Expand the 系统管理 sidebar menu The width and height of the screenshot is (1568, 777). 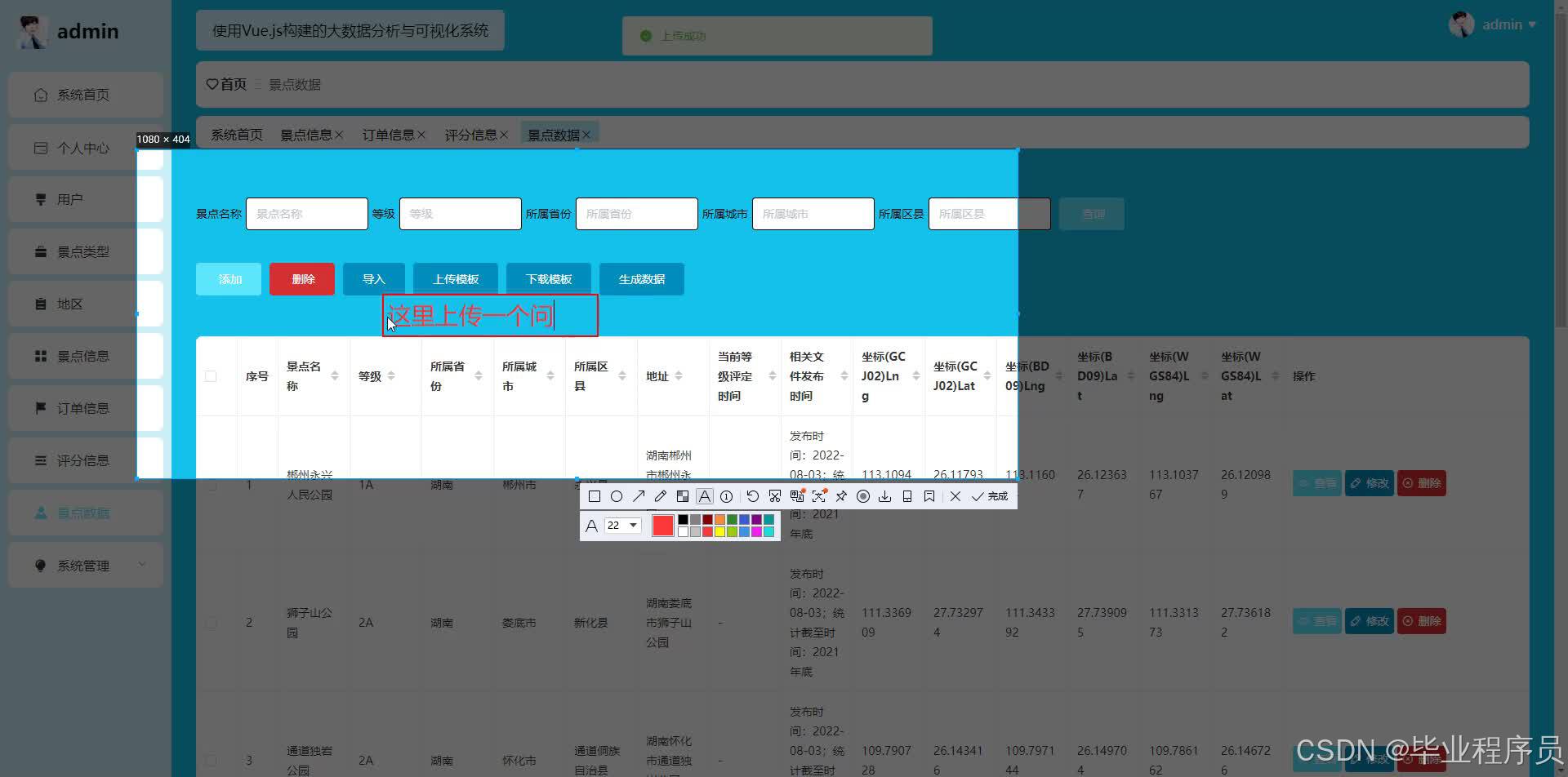click(x=86, y=566)
